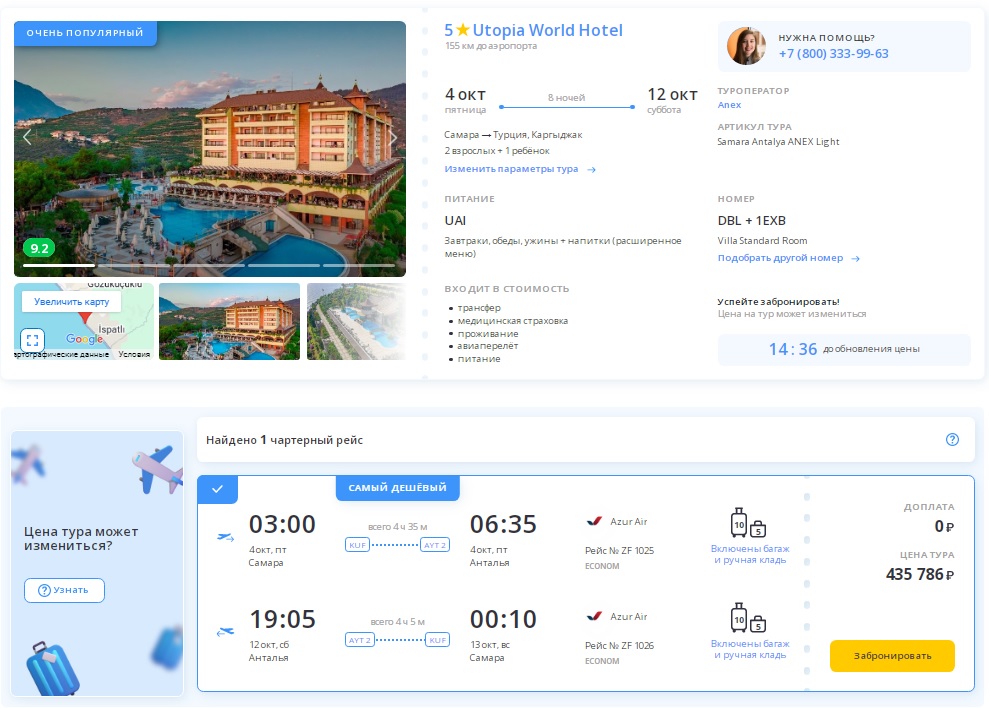The image size is (989, 708).
Task: Click Условия link on the map
Action: (x=134, y=355)
